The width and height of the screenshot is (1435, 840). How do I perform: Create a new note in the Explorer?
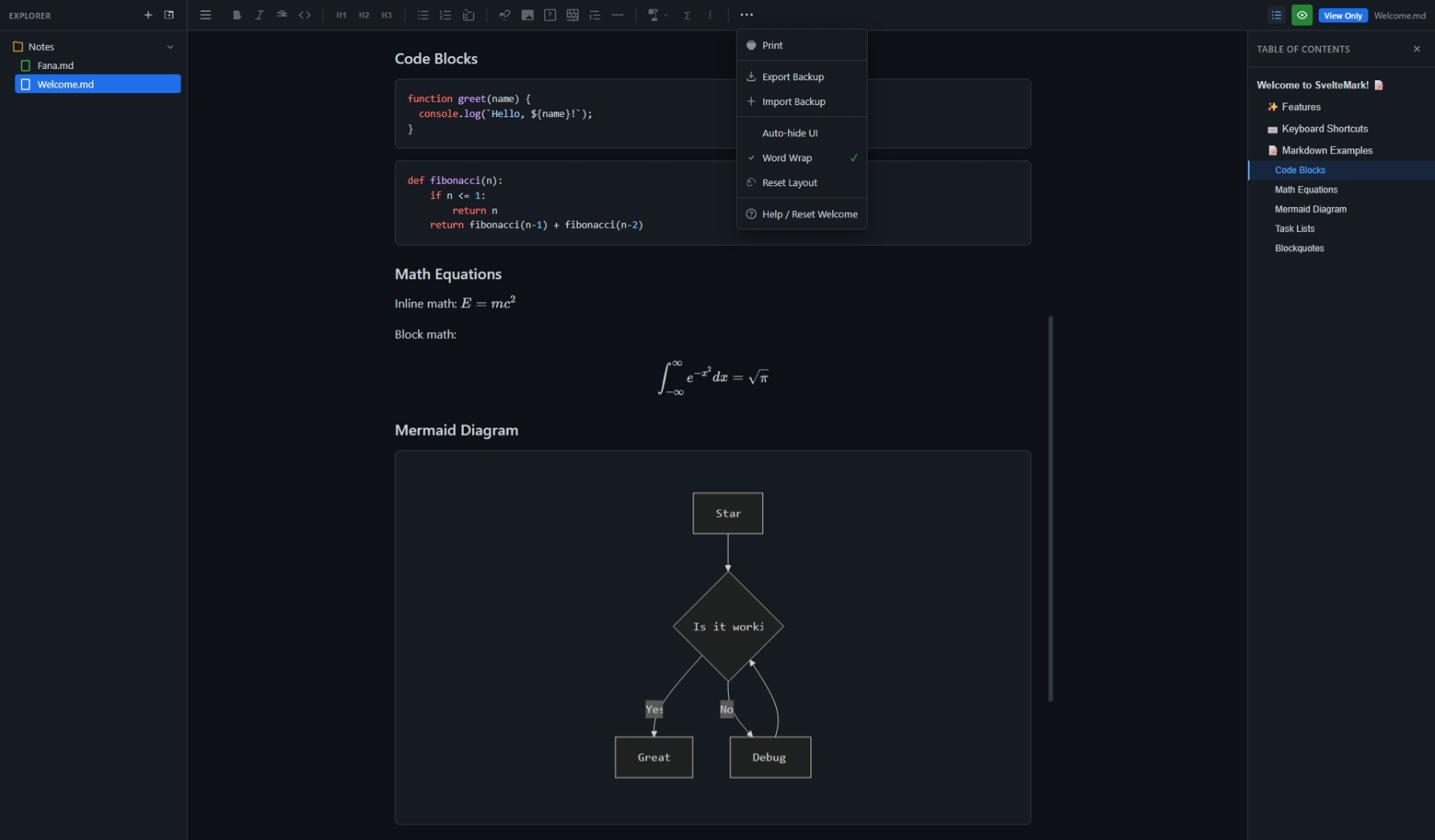tap(148, 14)
